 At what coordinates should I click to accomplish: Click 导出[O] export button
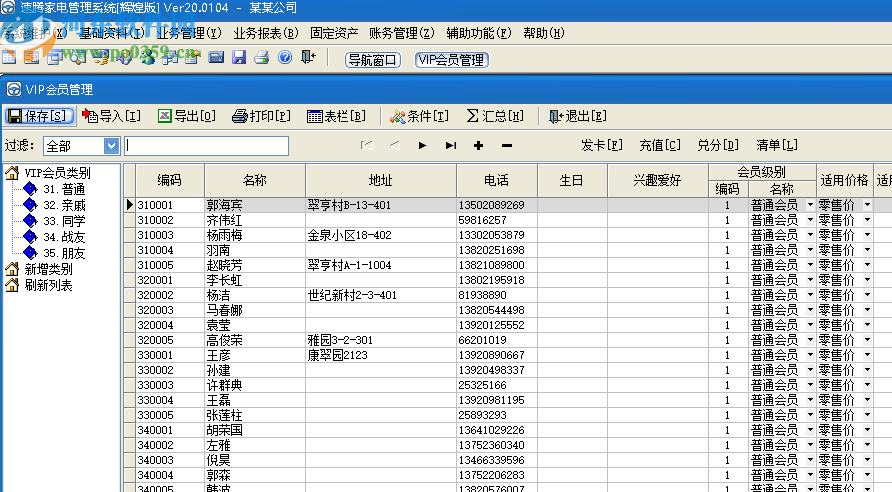pyautogui.click(x=187, y=116)
